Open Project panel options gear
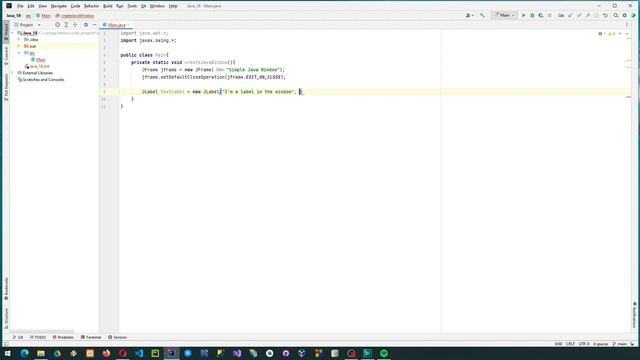Image resolution: width=640 pixels, height=360 pixels. (x=86, y=25)
